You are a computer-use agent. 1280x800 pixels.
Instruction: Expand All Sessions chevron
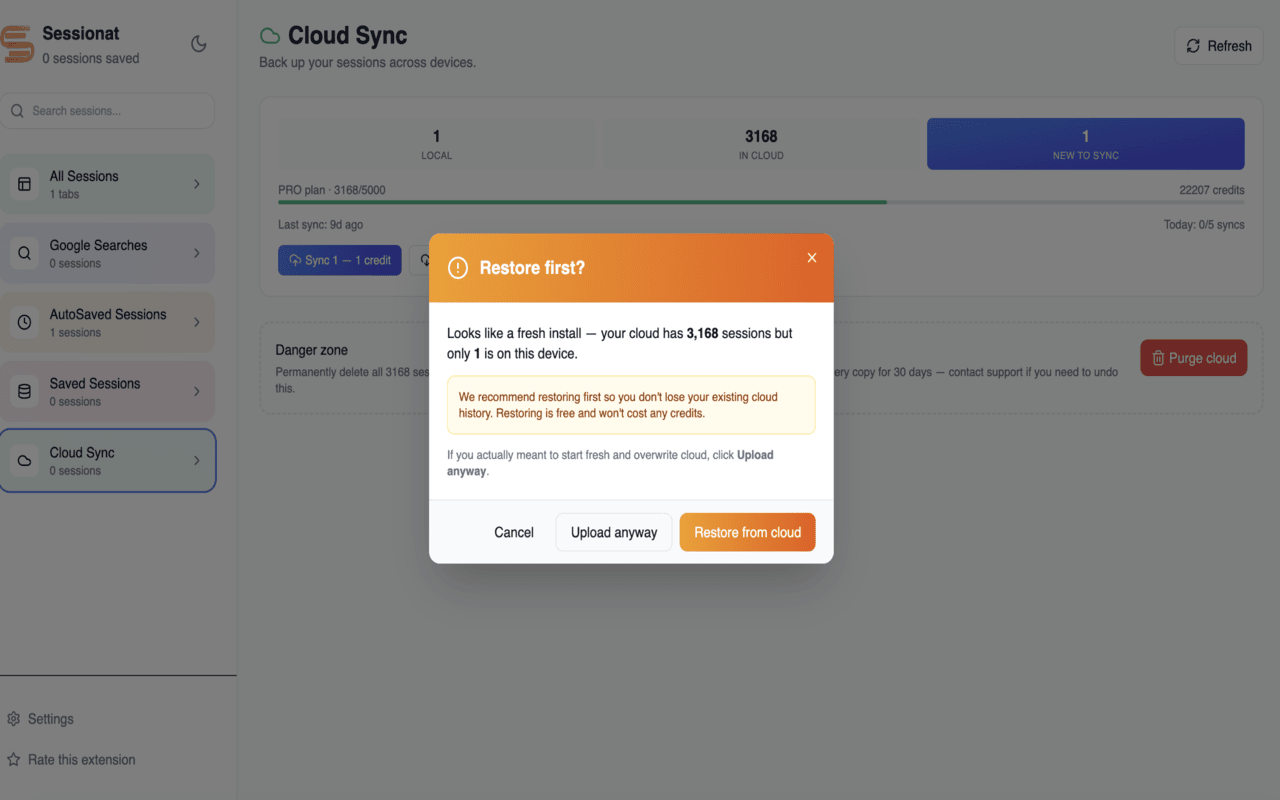coord(197,184)
